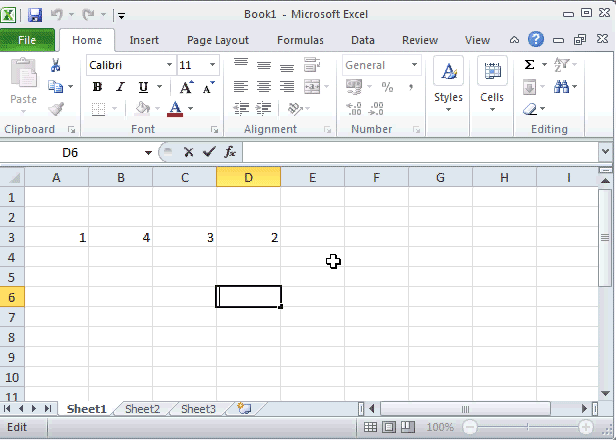
Task: Open the File menu button
Action: pyautogui.click(x=28, y=40)
